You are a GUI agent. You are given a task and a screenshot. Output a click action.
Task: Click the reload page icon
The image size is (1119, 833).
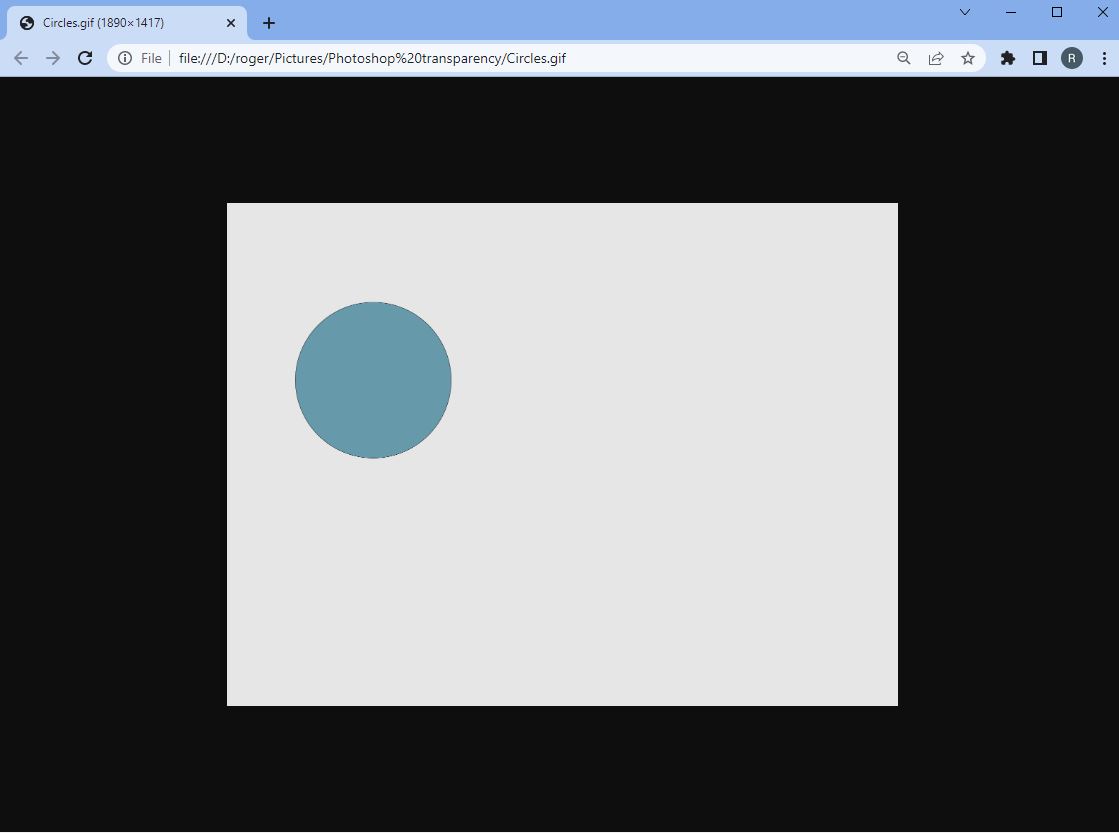point(84,57)
